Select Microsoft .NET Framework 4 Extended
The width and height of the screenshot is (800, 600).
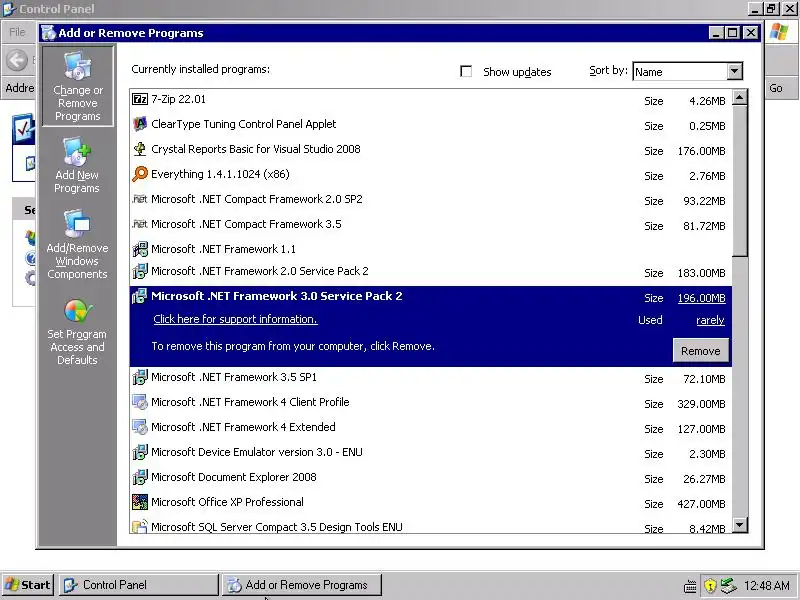point(431,428)
